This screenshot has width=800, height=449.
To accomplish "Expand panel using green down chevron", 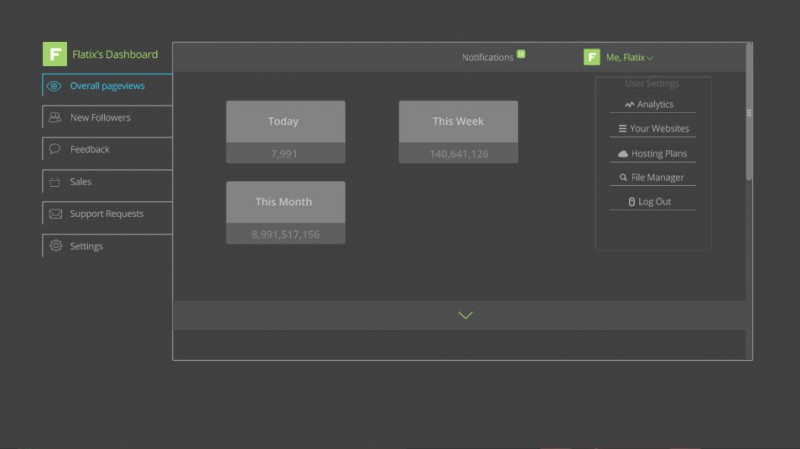I will (465, 315).
